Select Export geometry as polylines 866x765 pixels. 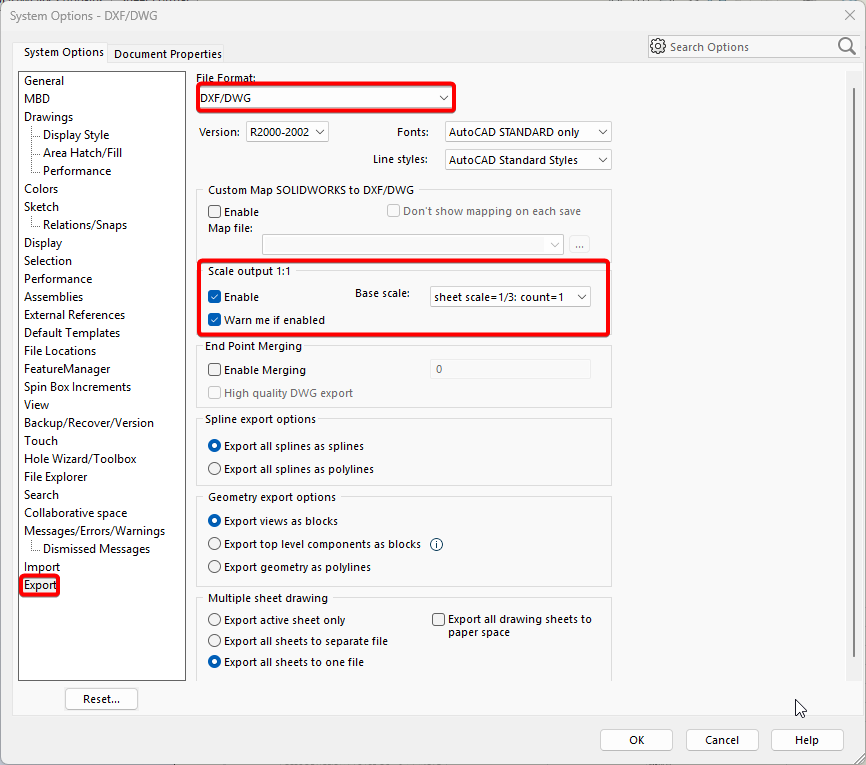(214, 567)
